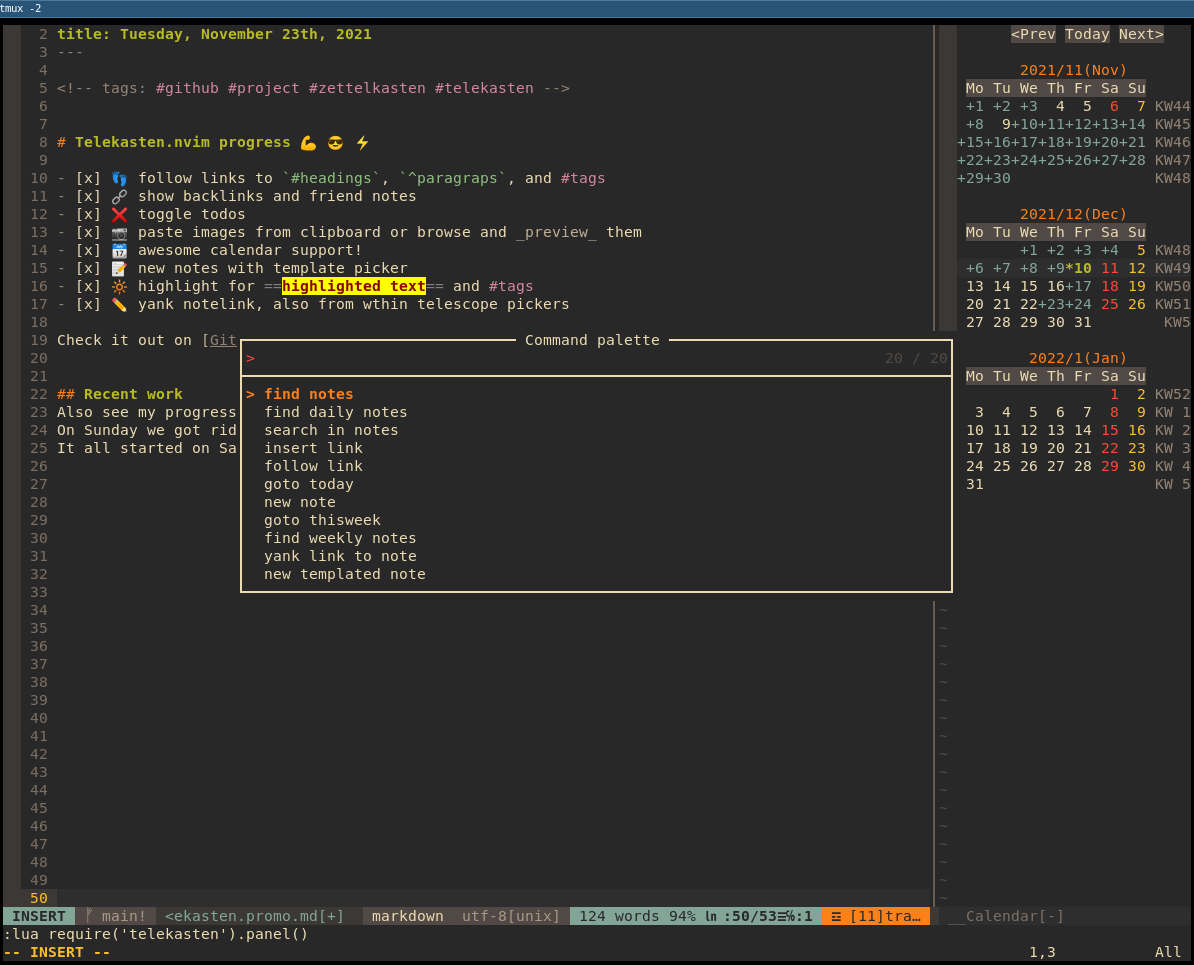Viewport: 1194px width, 965px height.
Task: Click the yellow highlighted text on line 16
Action: click(354, 286)
